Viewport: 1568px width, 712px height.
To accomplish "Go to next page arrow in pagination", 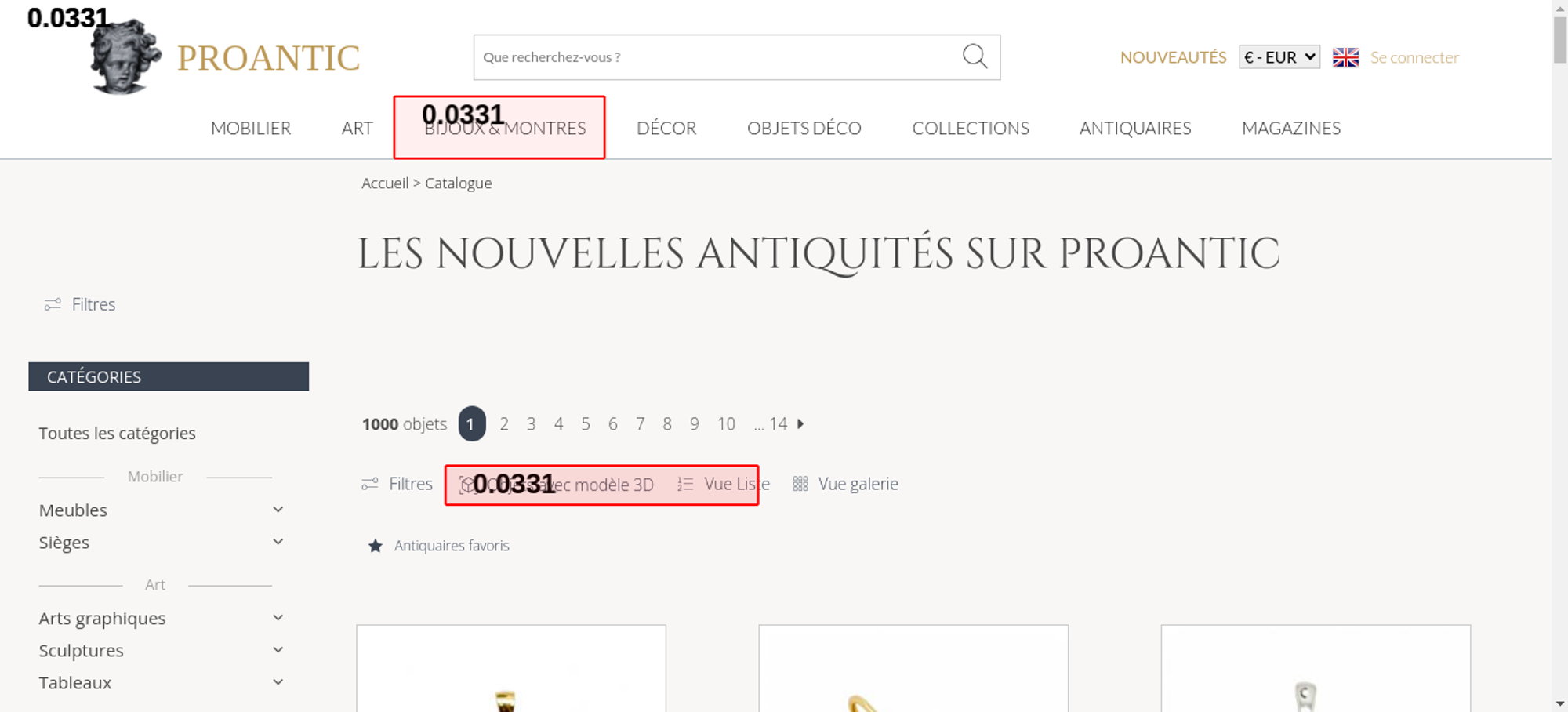I will pyautogui.click(x=800, y=423).
